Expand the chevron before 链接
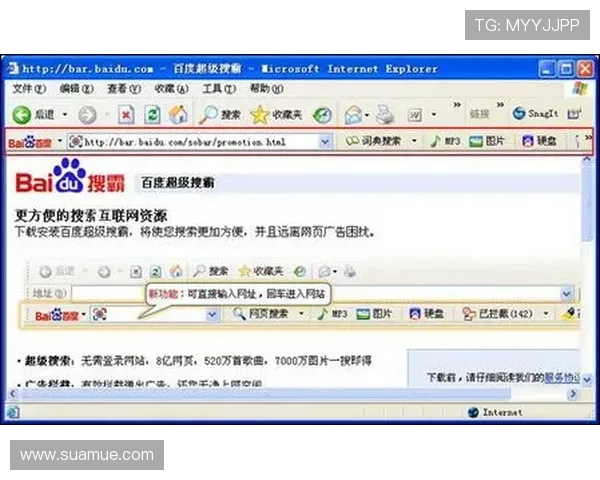The image size is (600, 480). click(457, 104)
